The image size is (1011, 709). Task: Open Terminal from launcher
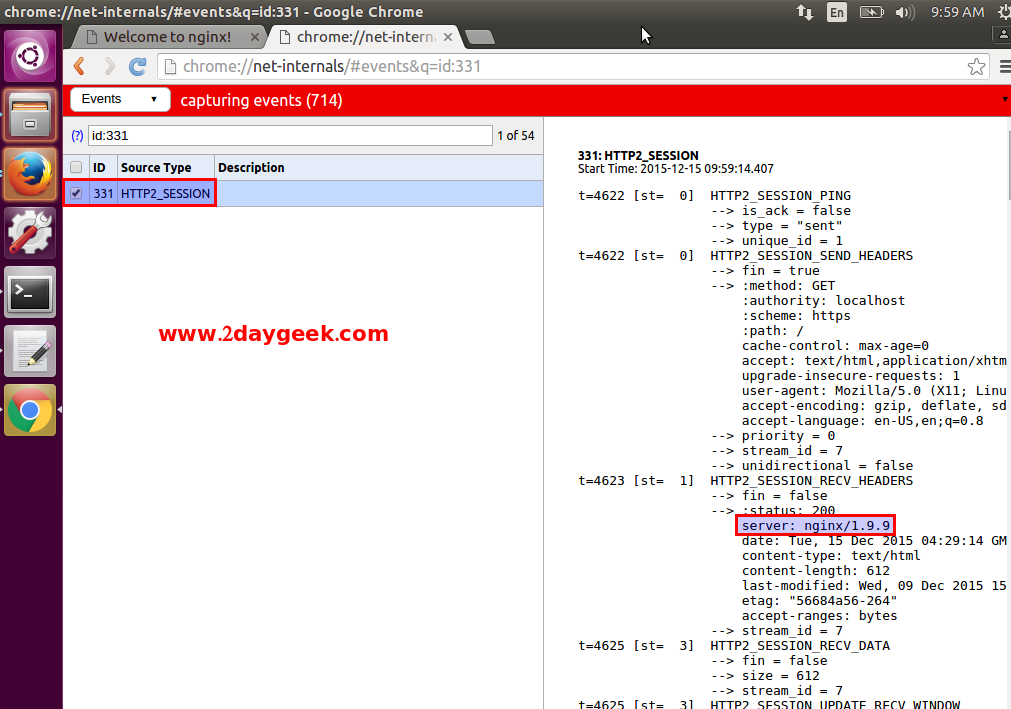coord(30,293)
